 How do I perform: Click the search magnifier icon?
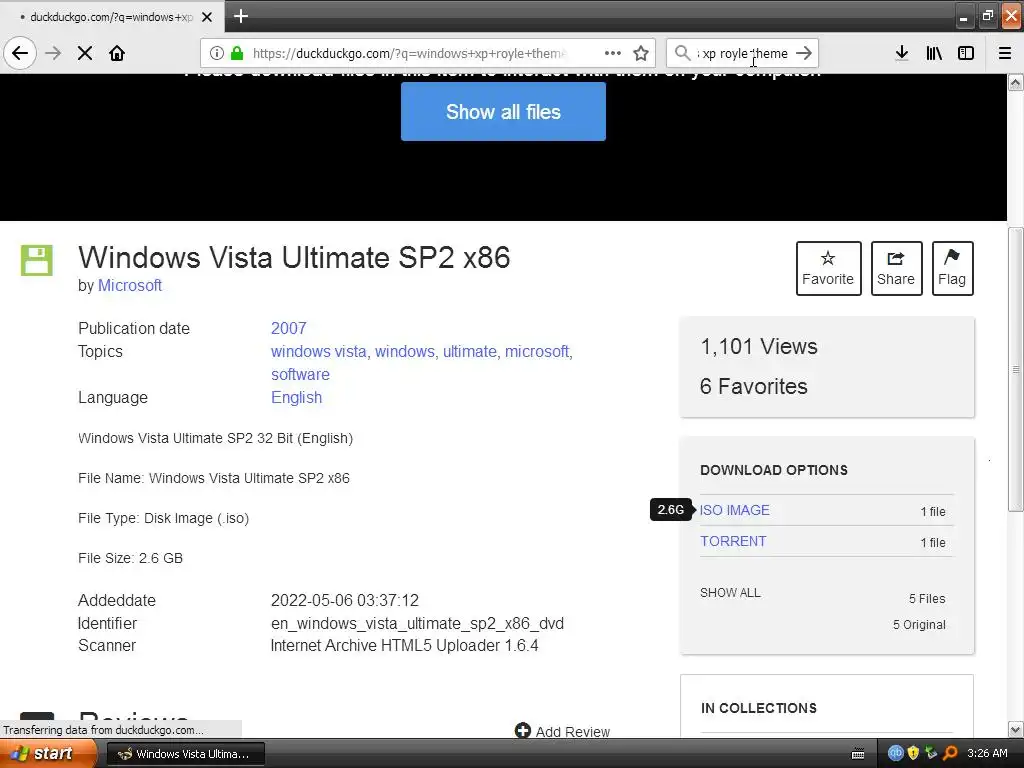(682, 53)
